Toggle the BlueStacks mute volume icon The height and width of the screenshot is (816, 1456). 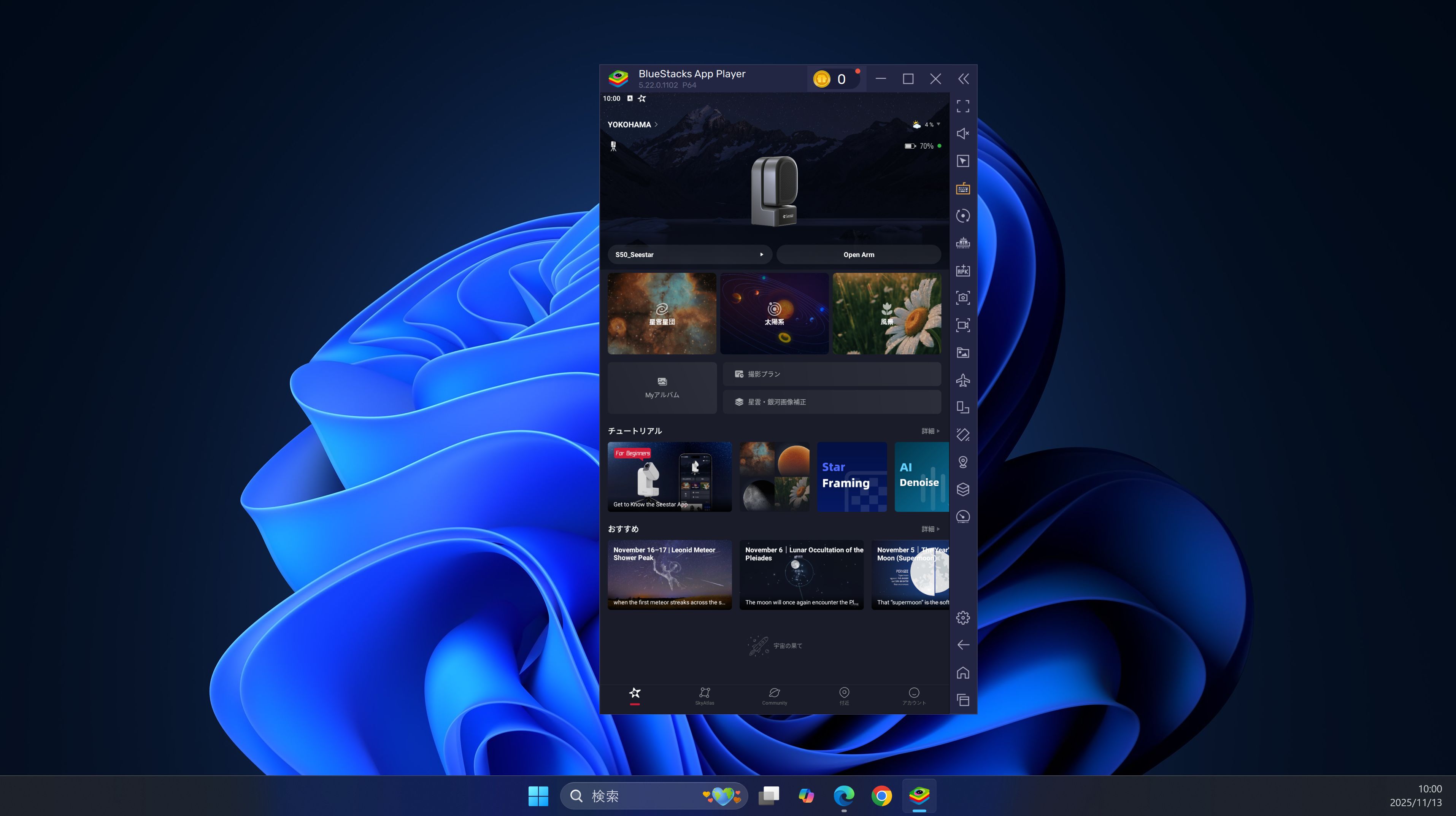(962, 133)
